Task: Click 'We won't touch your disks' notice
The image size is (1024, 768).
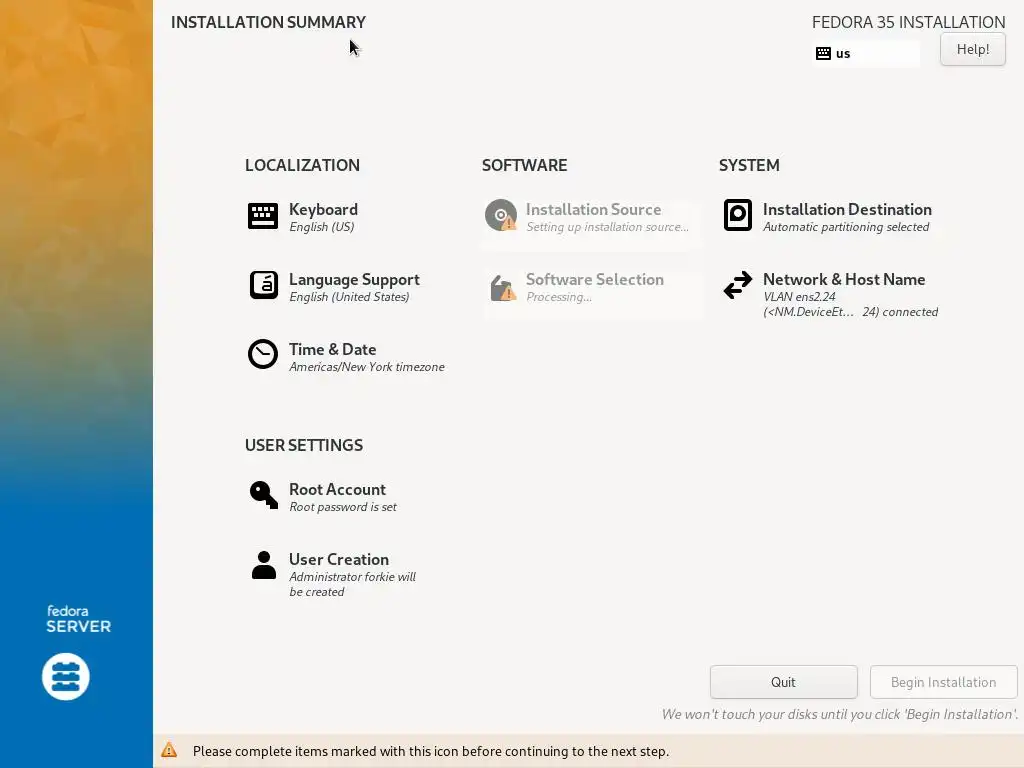Action: coord(840,714)
